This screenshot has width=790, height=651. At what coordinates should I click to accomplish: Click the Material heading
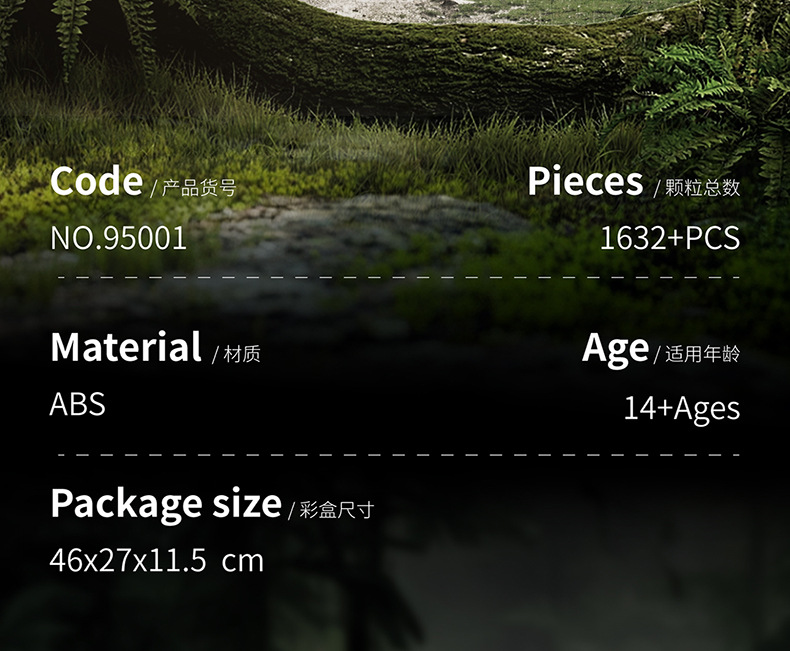[126, 348]
